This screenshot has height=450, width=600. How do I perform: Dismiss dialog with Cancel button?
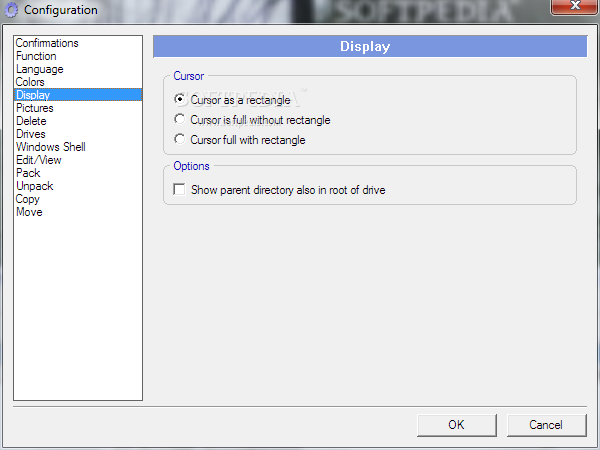[546, 425]
